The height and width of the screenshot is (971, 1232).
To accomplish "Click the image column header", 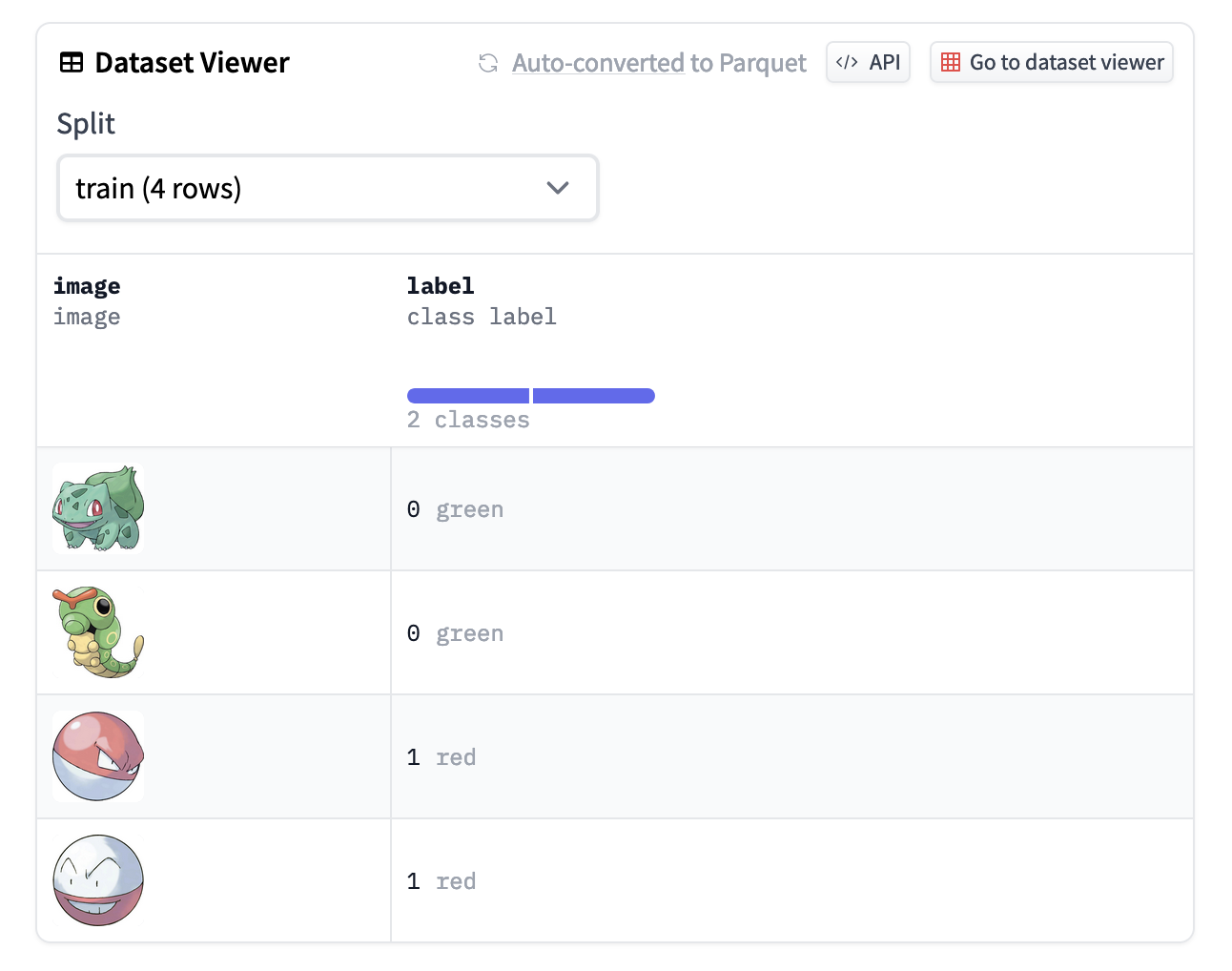I will [87, 286].
